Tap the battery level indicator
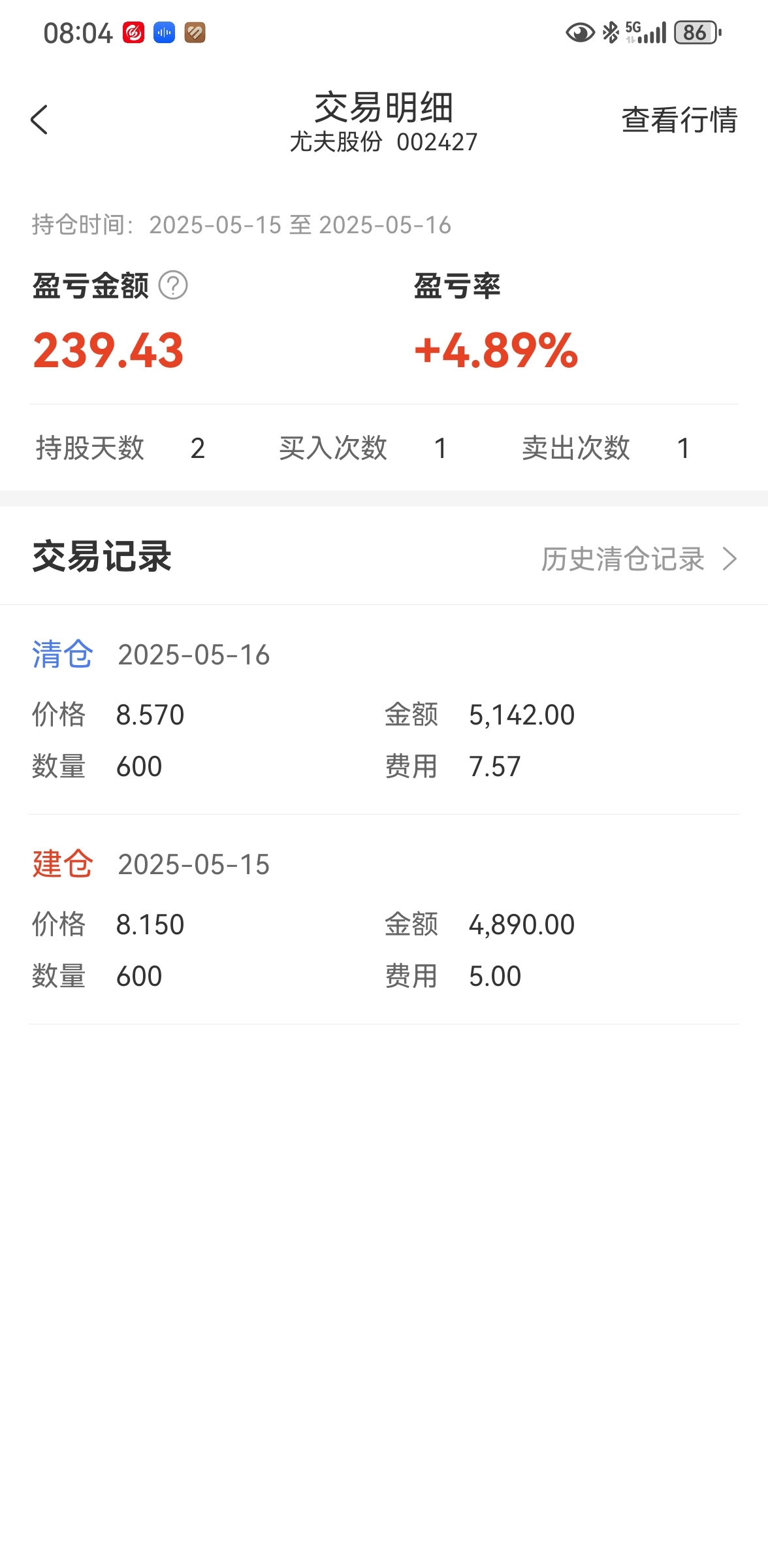This screenshot has height=1568, width=768. coord(697,33)
